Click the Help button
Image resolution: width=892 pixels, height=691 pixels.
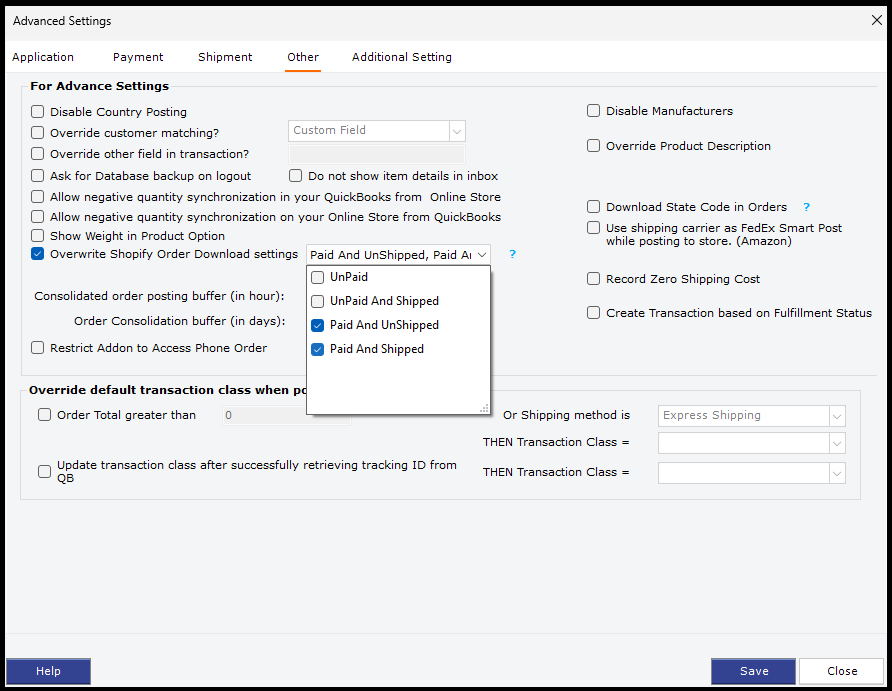pos(48,671)
